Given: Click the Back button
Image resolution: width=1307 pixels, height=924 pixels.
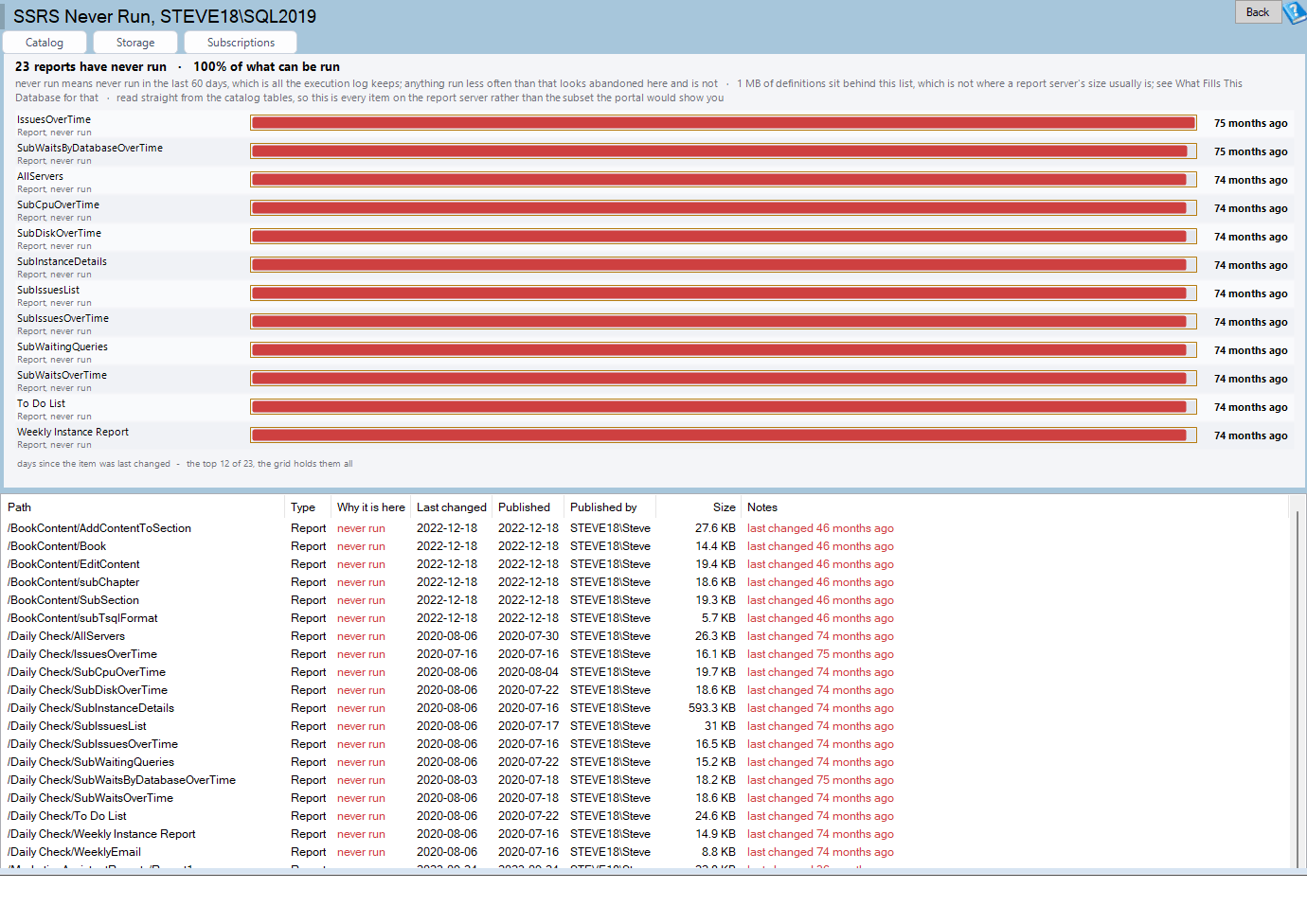Looking at the screenshot, I should 1258,12.
